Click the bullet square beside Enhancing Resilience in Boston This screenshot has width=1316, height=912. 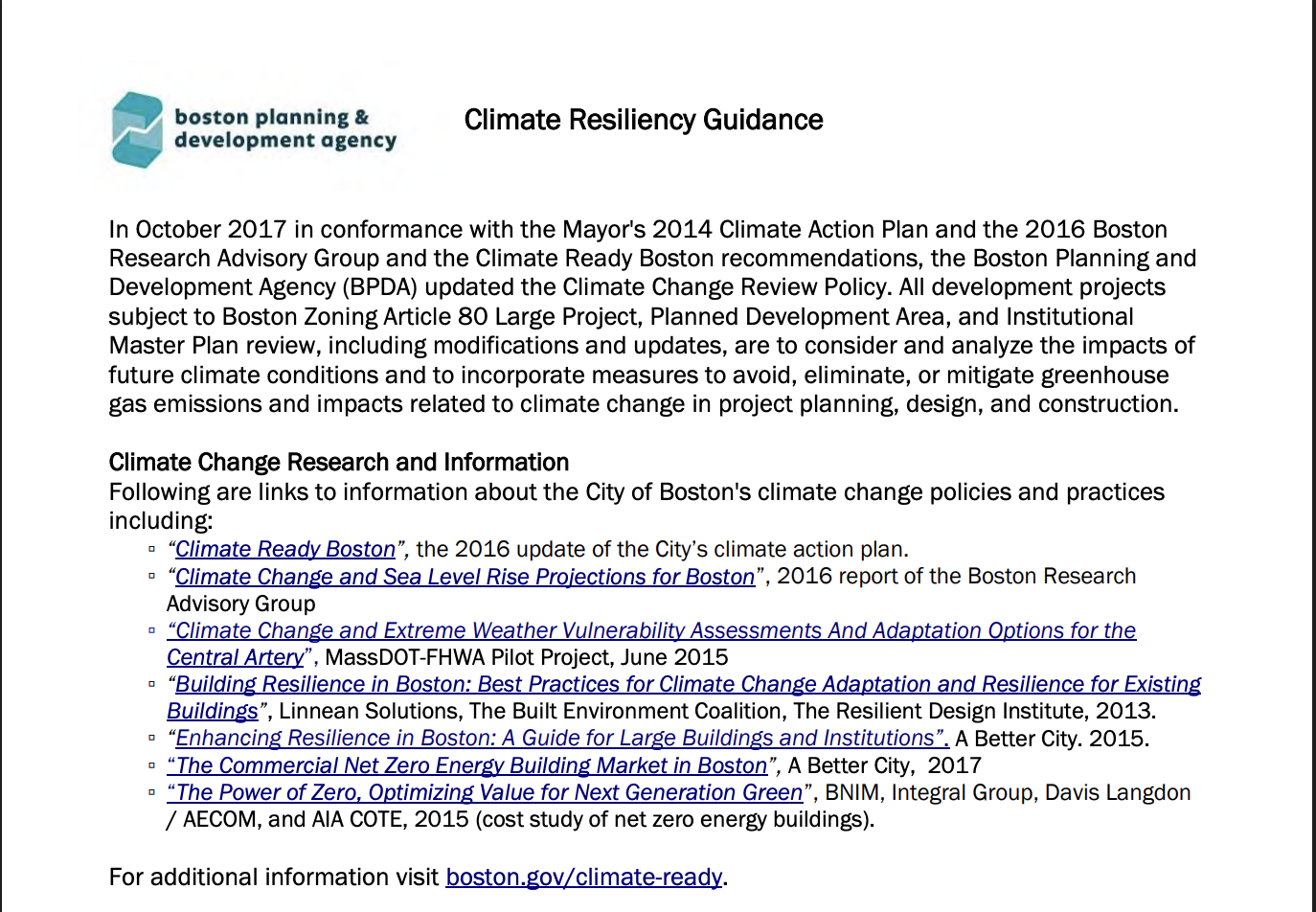click(x=150, y=738)
